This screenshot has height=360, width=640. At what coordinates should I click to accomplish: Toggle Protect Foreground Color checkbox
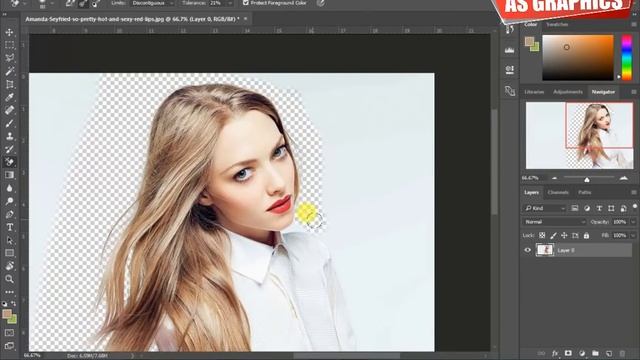245,3
